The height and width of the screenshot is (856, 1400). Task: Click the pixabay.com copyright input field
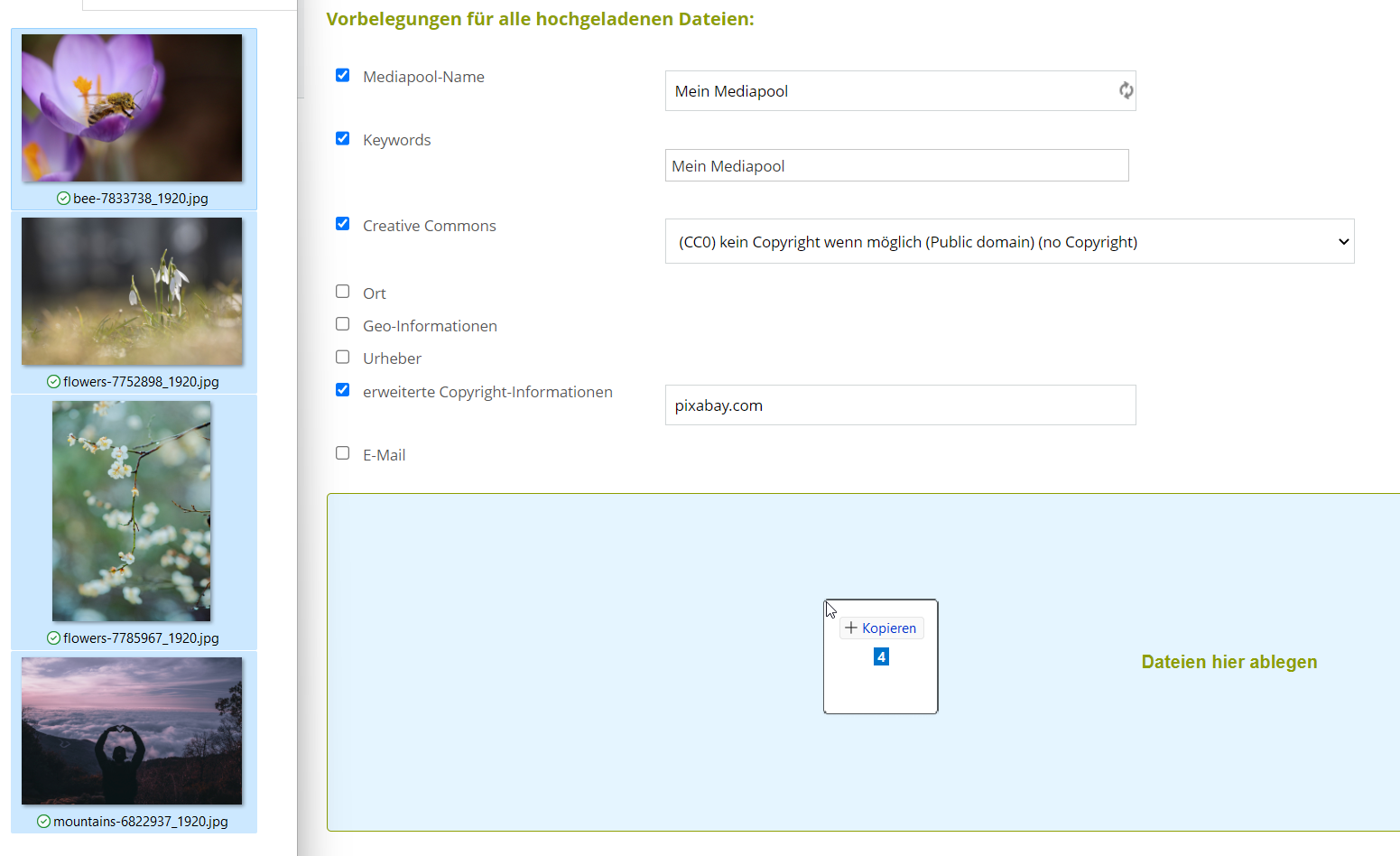pyautogui.click(x=900, y=405)
